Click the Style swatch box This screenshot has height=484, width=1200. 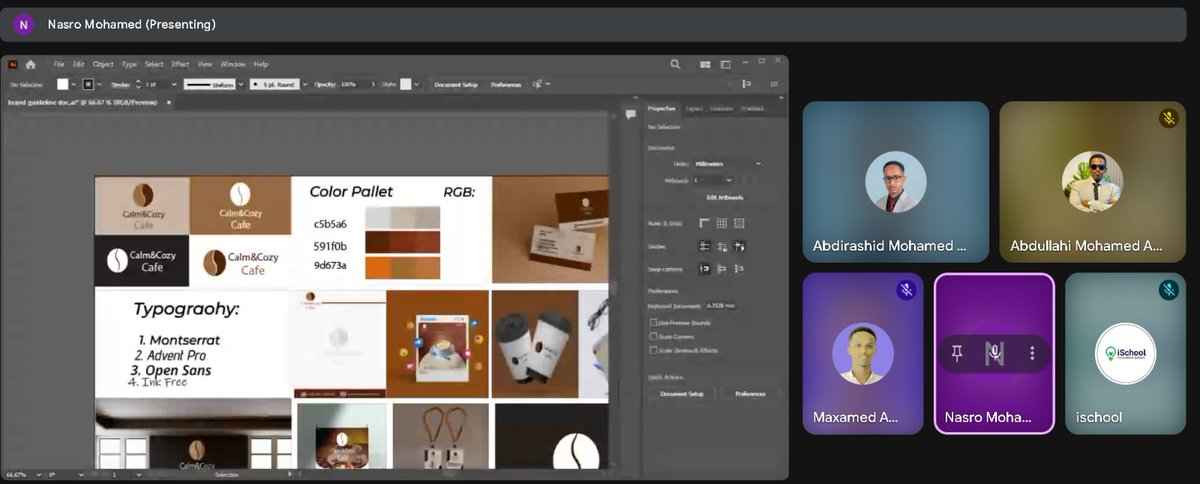coord(406,85)
